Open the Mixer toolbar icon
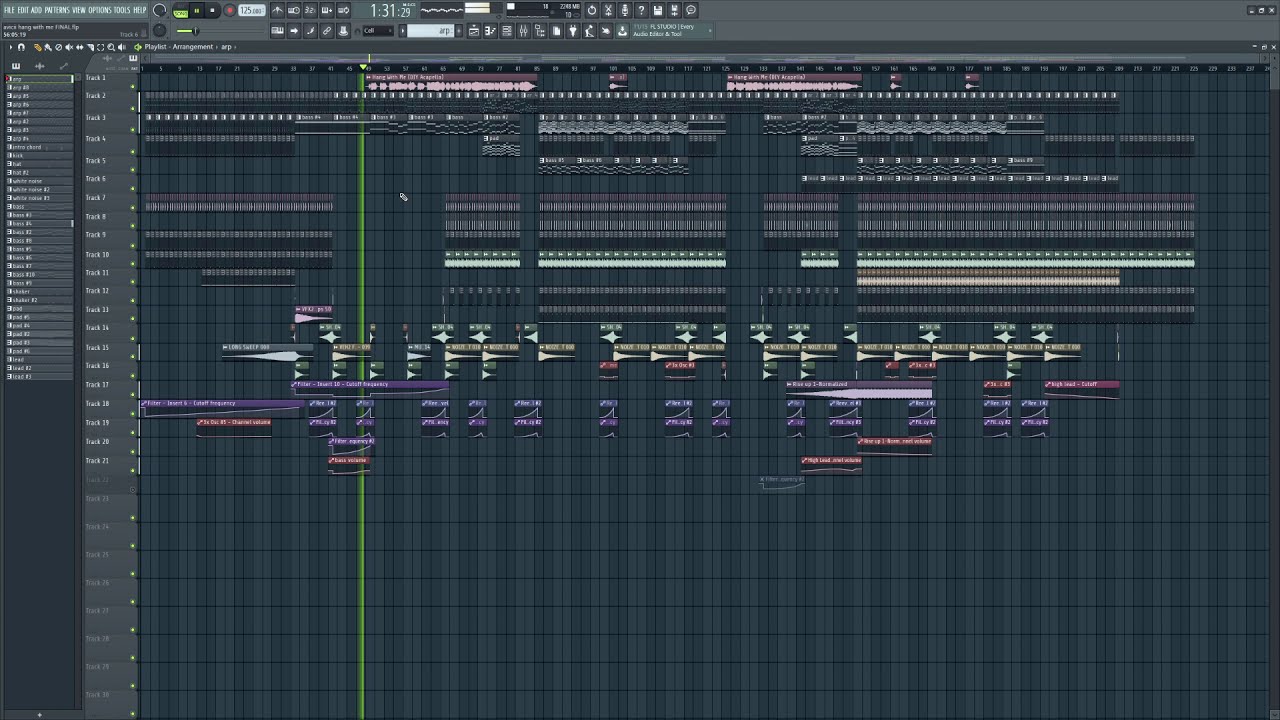 pyautogui.click(x=523, y=31)
